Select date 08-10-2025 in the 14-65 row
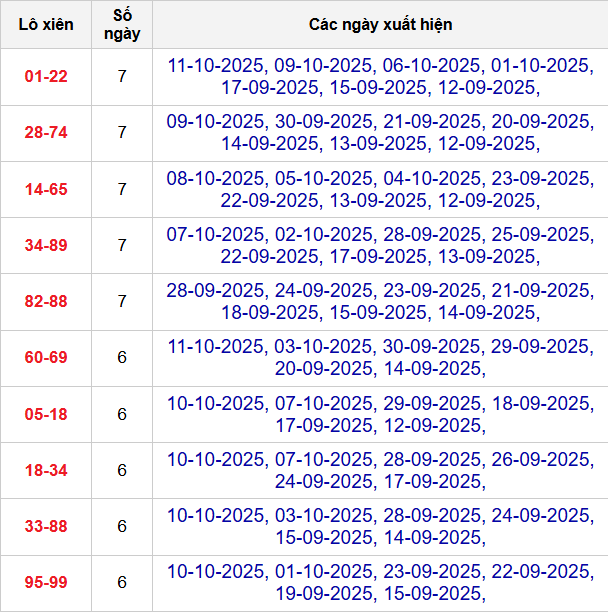The height and width of the screenshot is (612, 608). click(x=217, y=178)
